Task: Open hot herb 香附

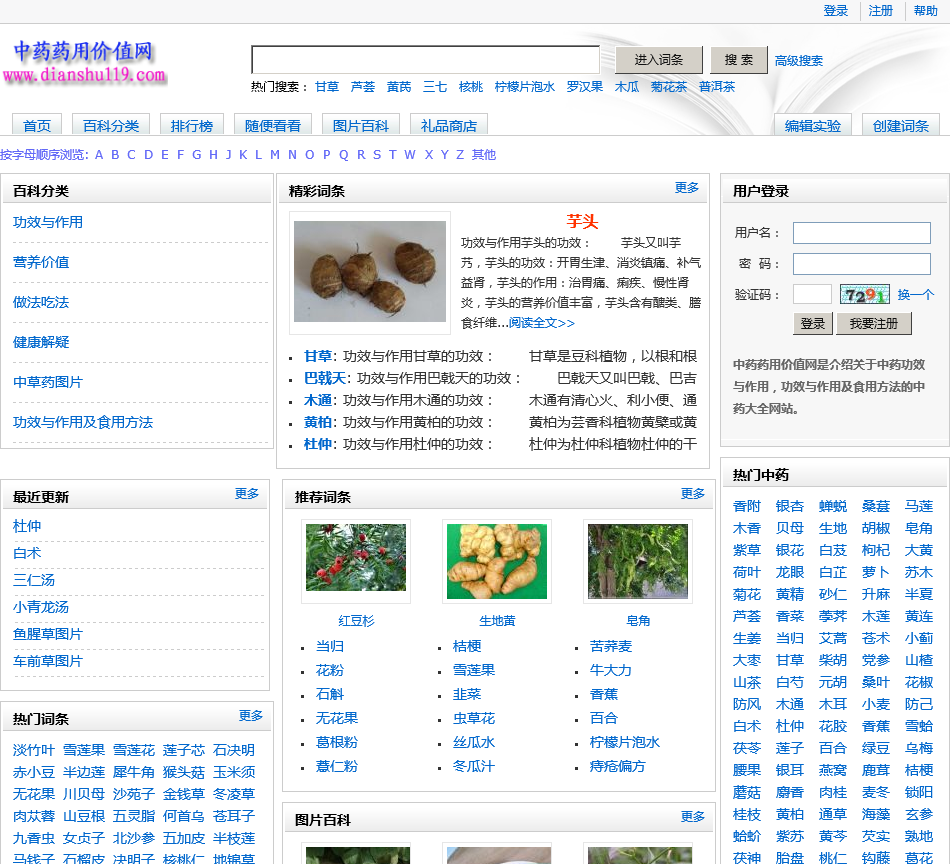Action: (746, 506)
